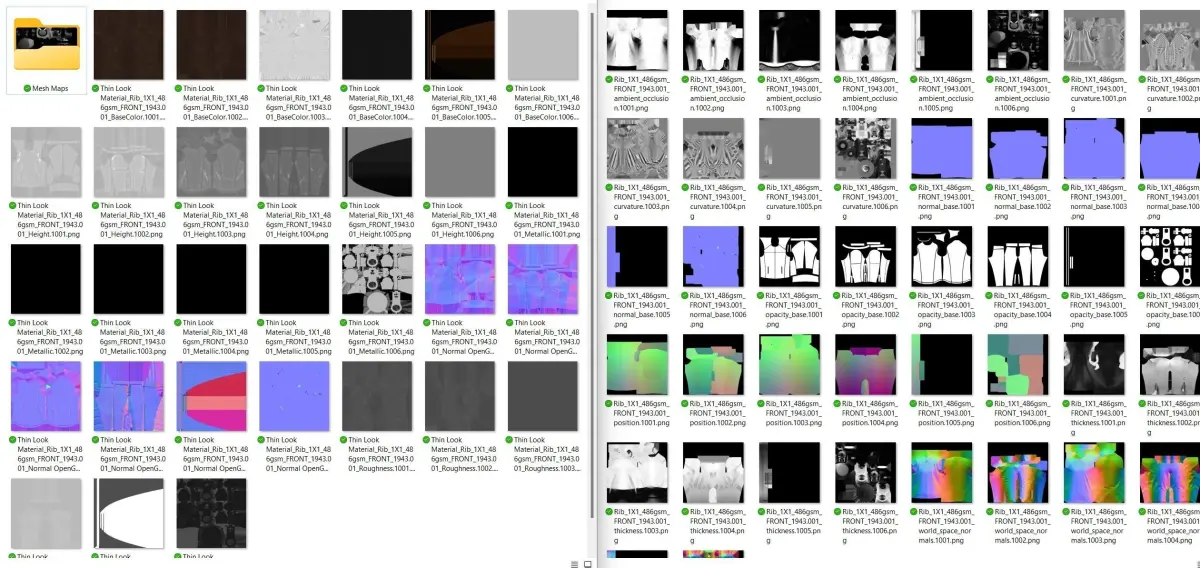Select the opacity_base.1001.png thumbnail
Viewport: 1200px width, 568px height.
pyautogui.click(x=791, y=257)
